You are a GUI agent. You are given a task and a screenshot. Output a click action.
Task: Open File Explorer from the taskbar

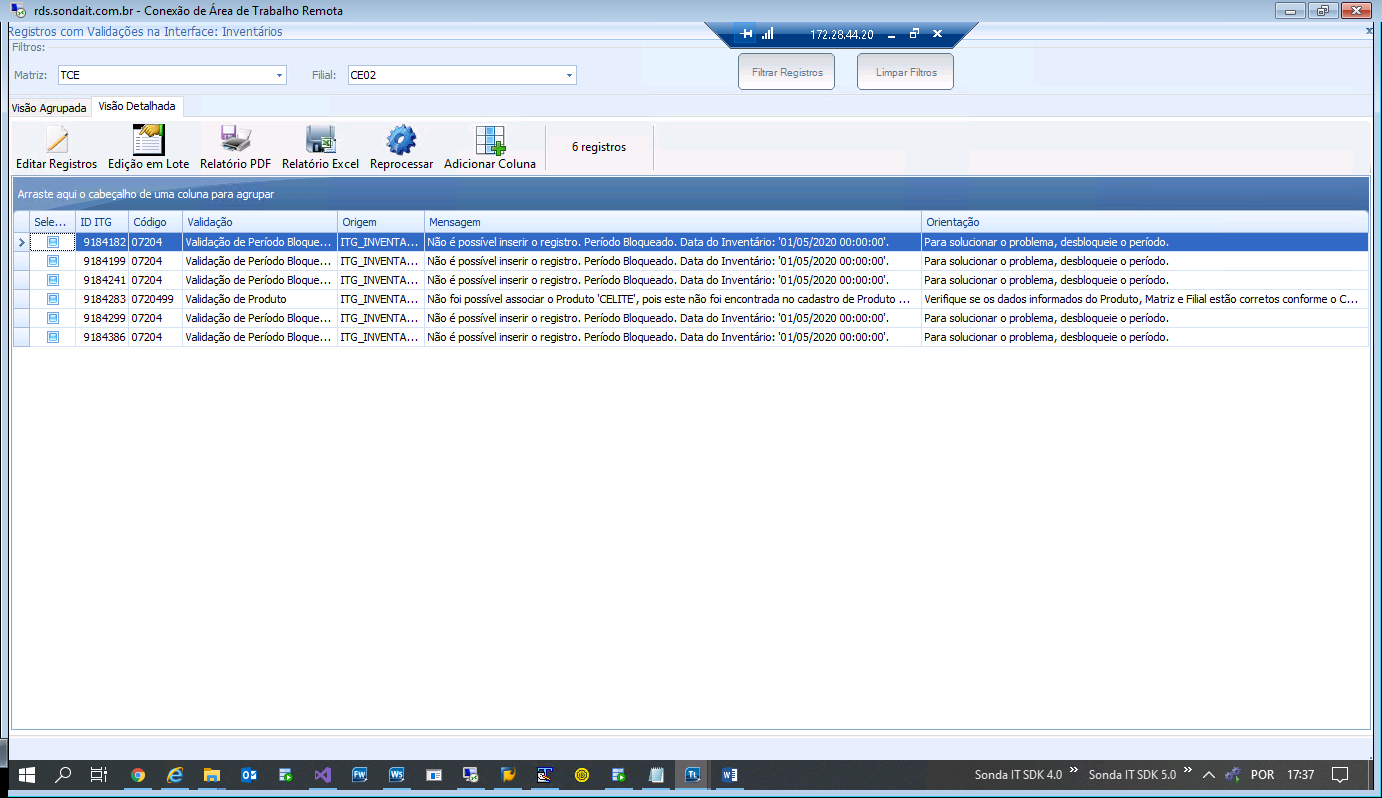click(212, 774)
